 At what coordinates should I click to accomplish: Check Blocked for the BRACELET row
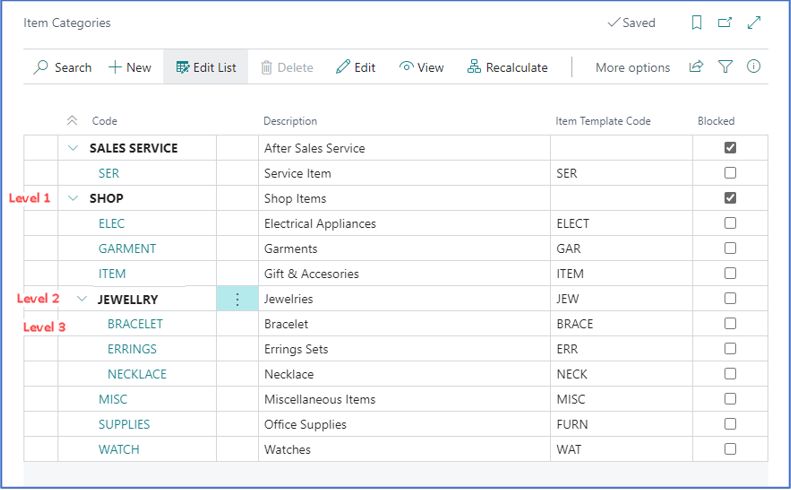pos(730,323)
